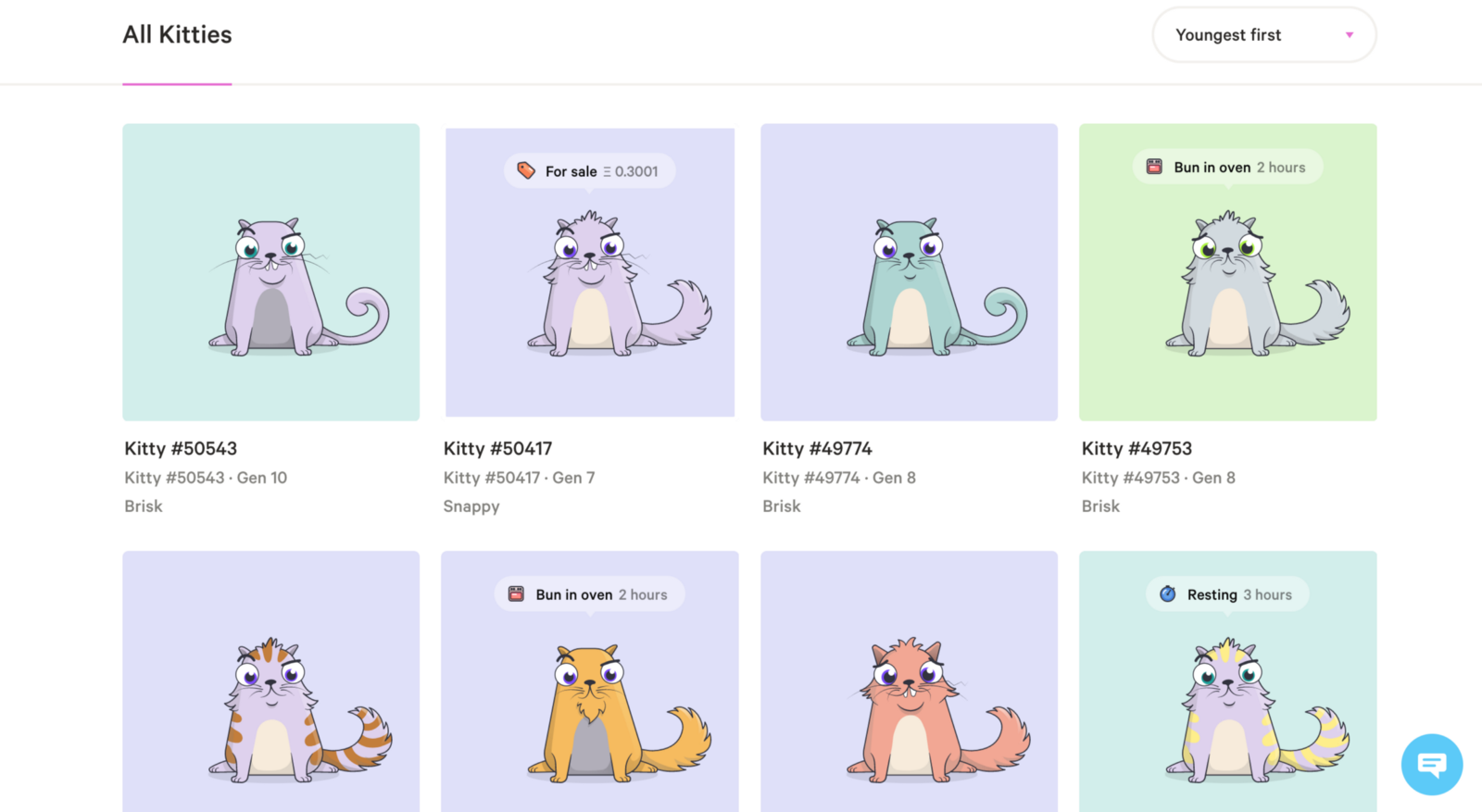
Task: Select the Kitty #50543 lavender cat thumbnail
Action: pos(270,273)
